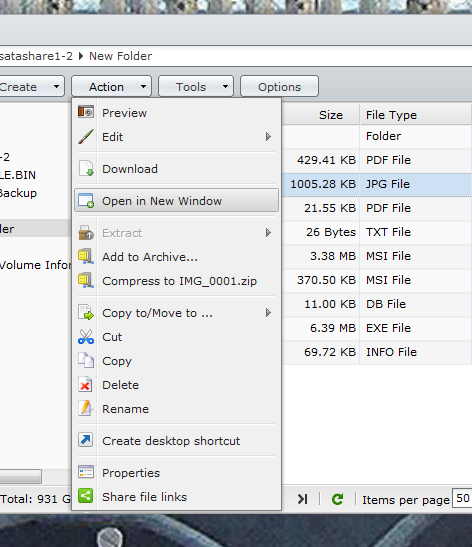Click the Add to Archive icon
Viewport: 472px width, 547px height.
86,256
